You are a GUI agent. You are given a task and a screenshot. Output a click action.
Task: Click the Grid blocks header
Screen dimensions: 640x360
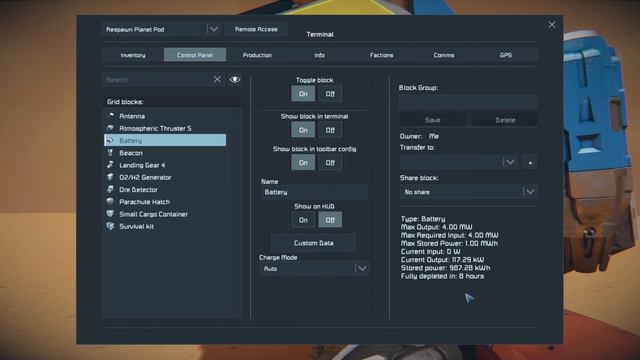[172, 102]
